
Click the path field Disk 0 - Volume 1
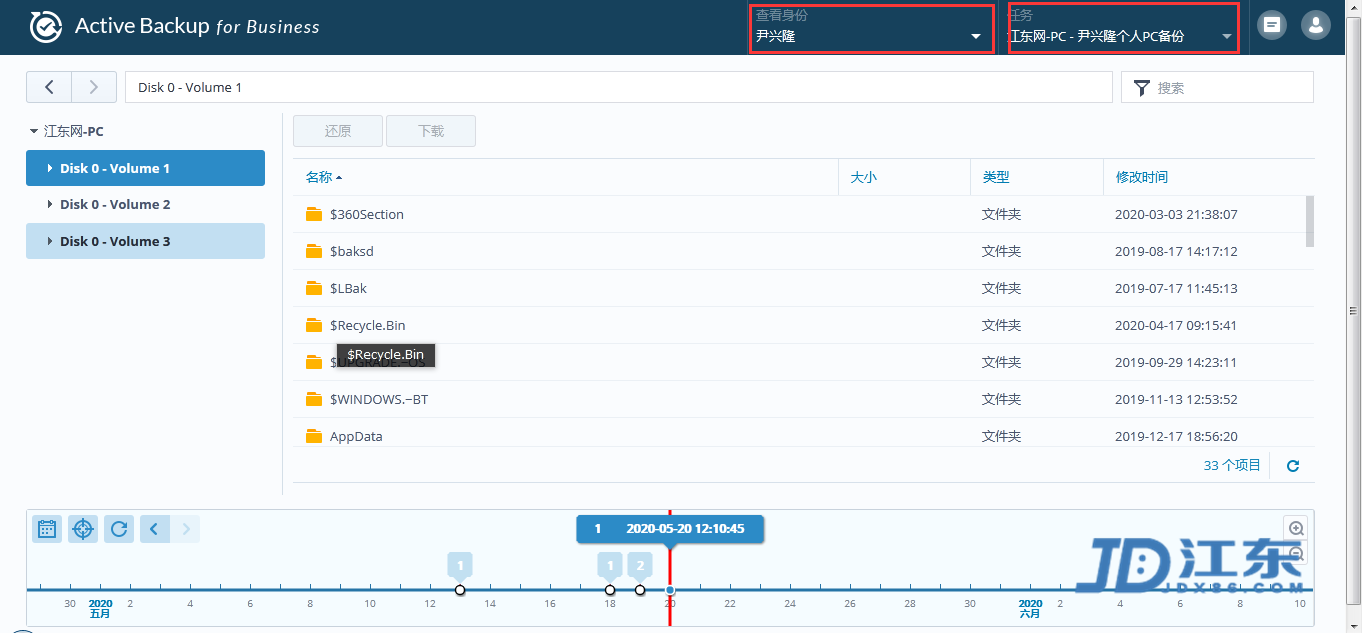(618, 87)
